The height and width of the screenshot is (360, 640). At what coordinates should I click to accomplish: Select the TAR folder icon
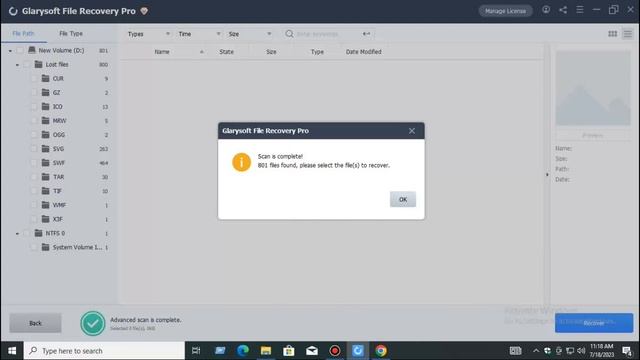(45, 177)
